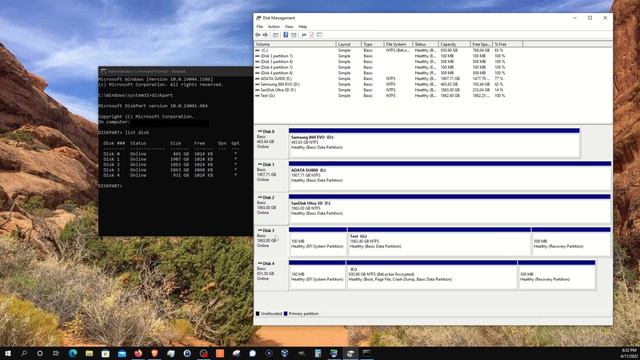Open Mail app from taskbar

[122, 353]
